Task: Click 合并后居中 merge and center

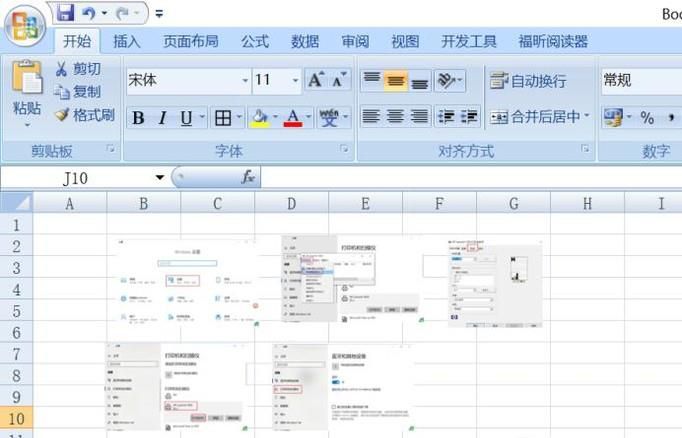Action: 535,117
